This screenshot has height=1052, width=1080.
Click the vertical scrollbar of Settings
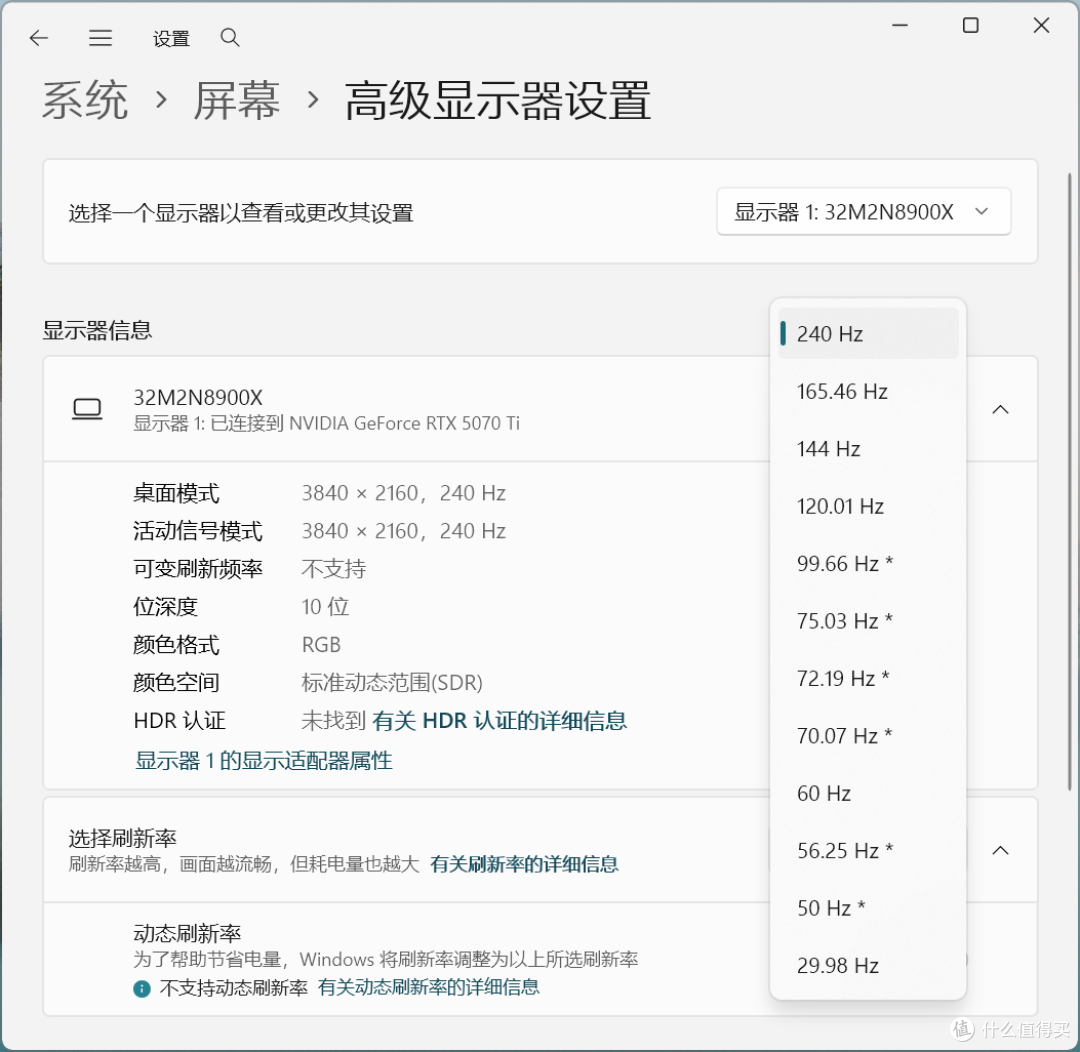click(1070, 481)
